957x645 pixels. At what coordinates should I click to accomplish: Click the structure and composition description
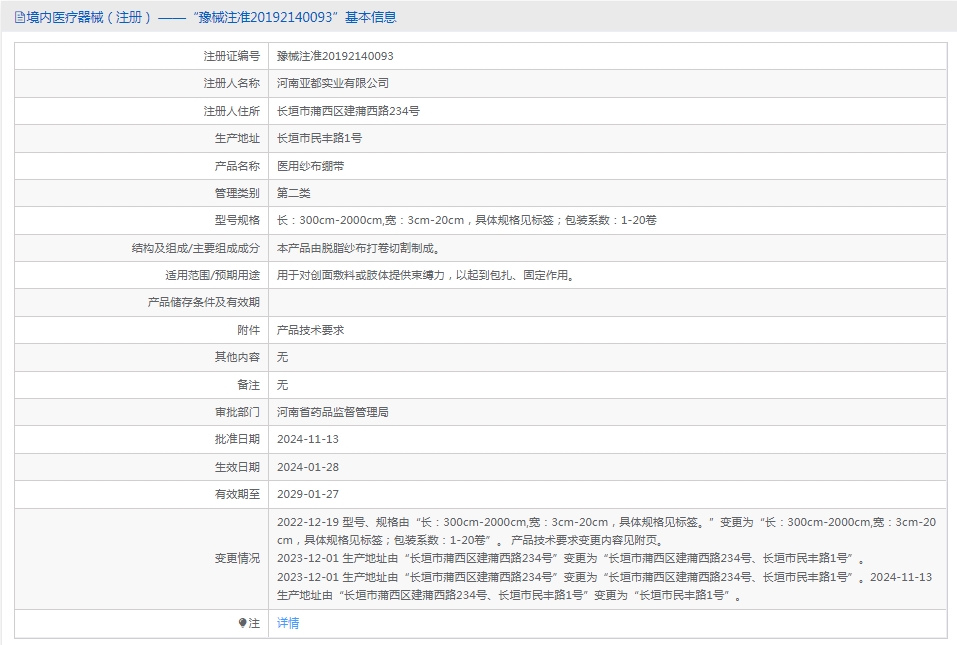pos(358,248)
